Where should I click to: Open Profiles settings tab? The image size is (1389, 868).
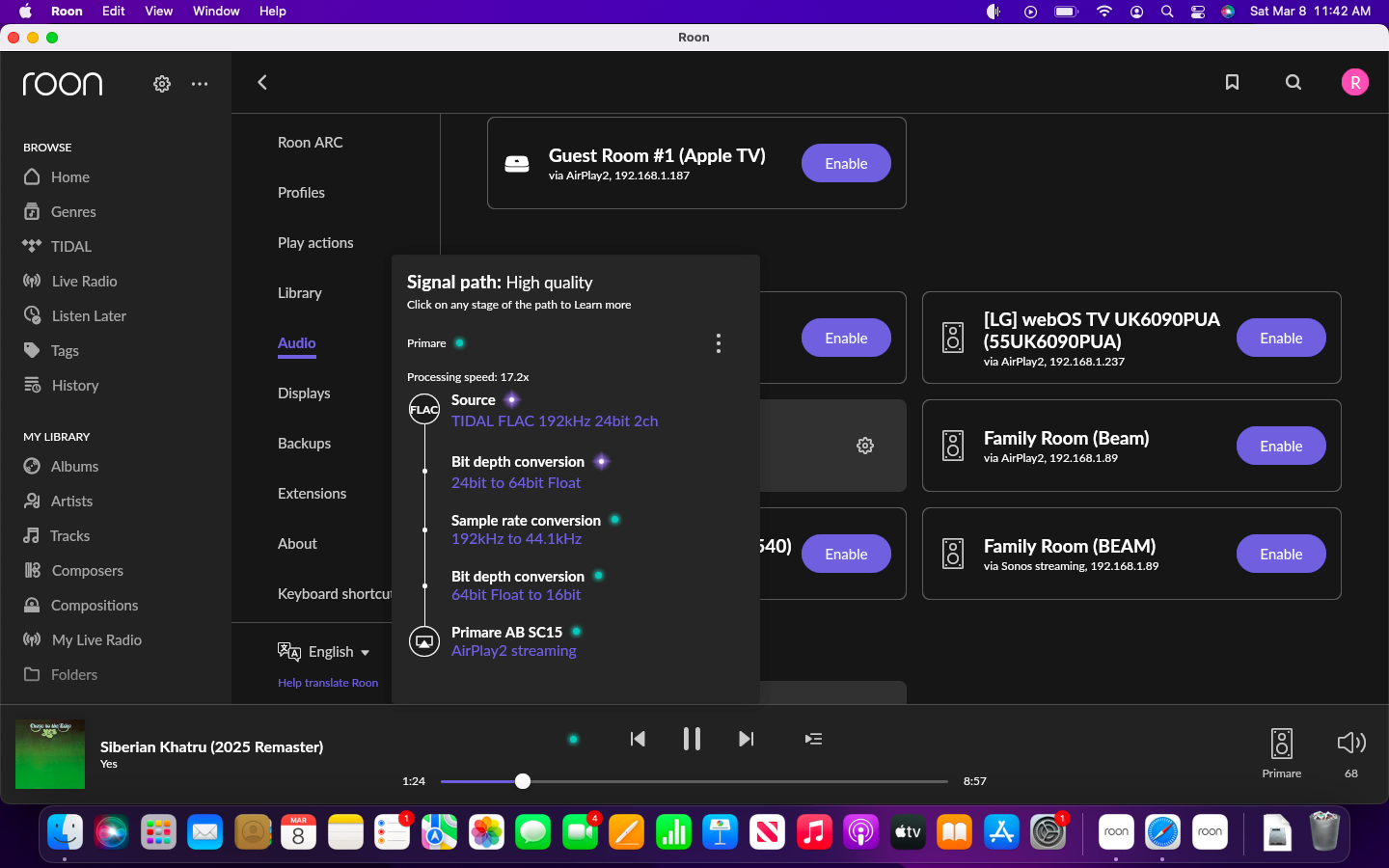301,193
